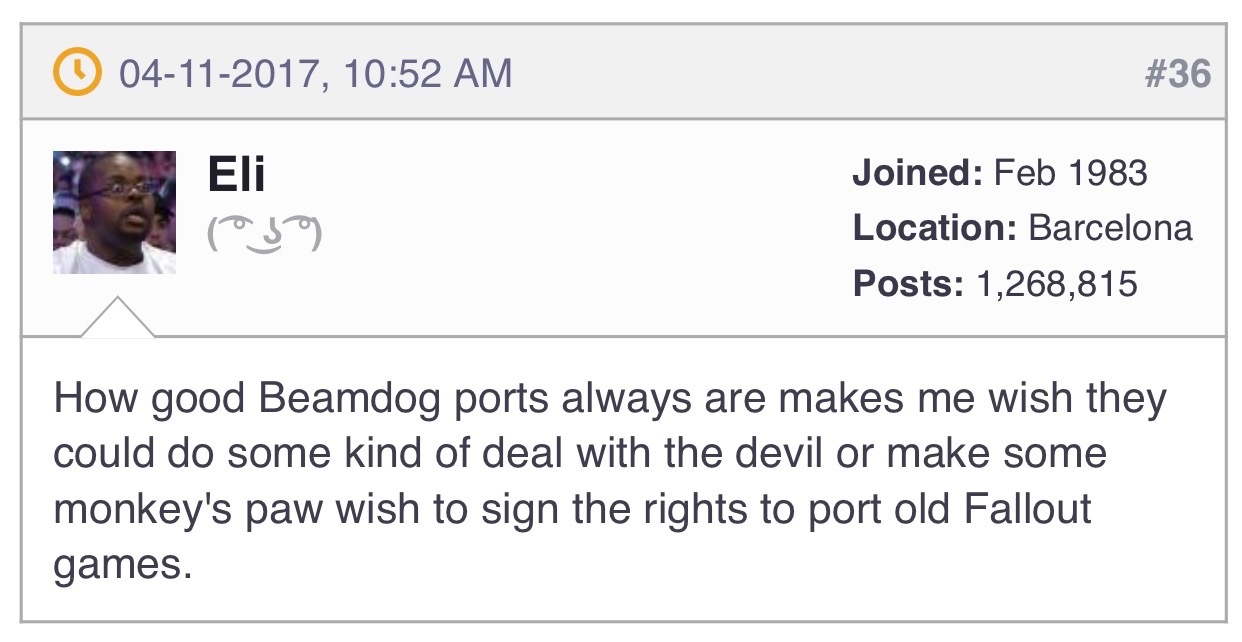
Task: Open the Eli username profile link
Action: pos(237,174)
